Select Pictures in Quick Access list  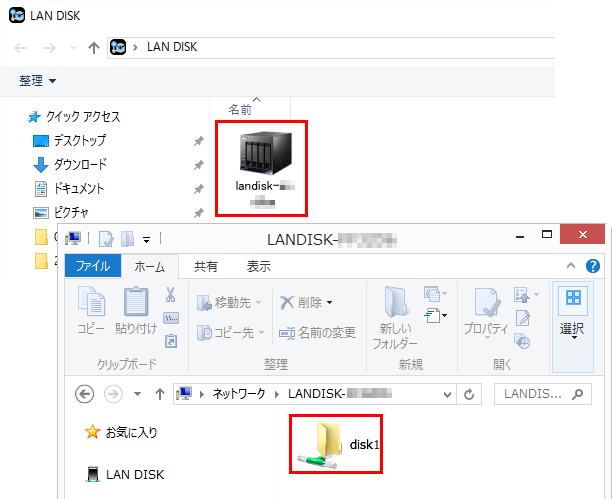point(60,212)
